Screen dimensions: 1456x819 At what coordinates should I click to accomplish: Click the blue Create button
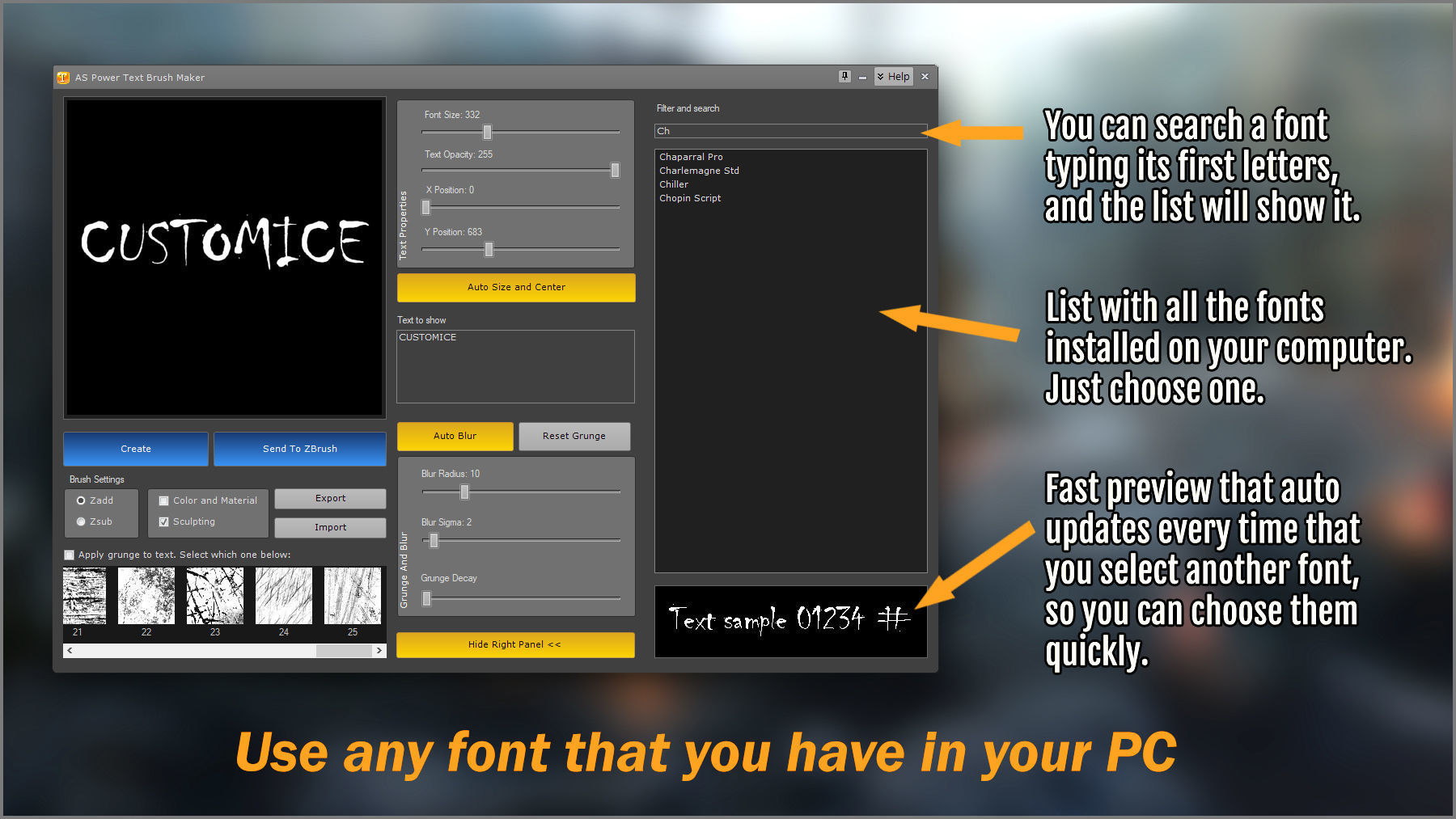point(136,449)
